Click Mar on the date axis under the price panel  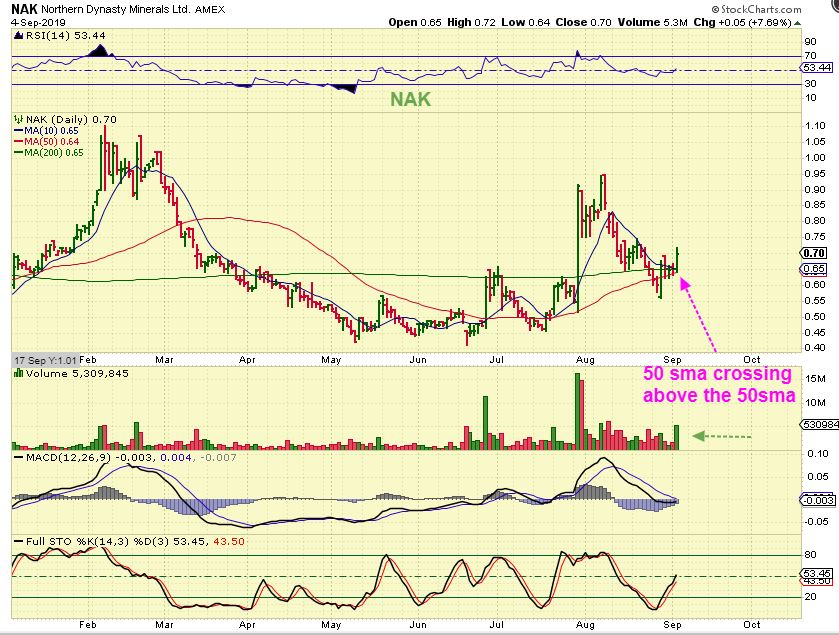(164, 359)
